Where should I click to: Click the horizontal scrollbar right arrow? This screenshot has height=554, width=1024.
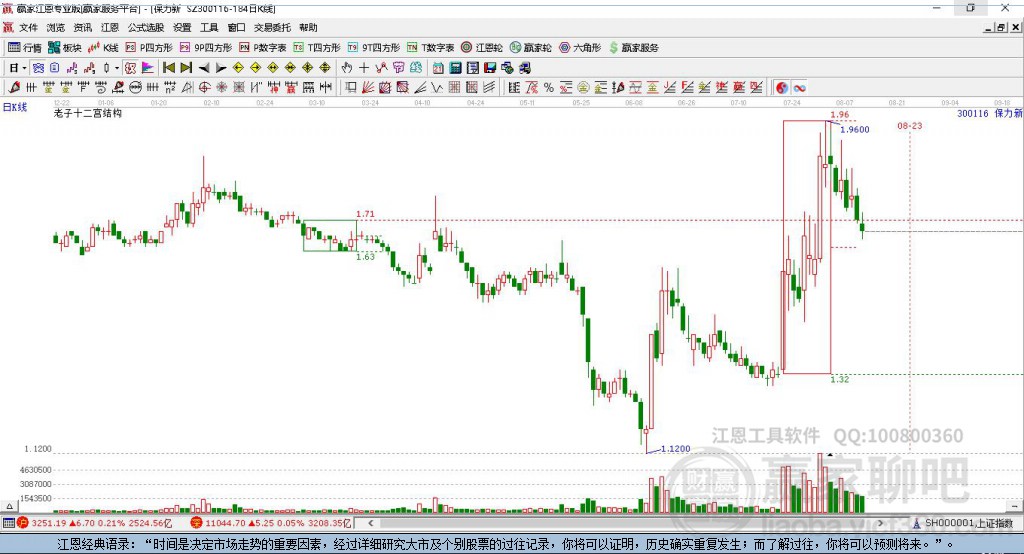pyautogui.click(x=880, y=523)
